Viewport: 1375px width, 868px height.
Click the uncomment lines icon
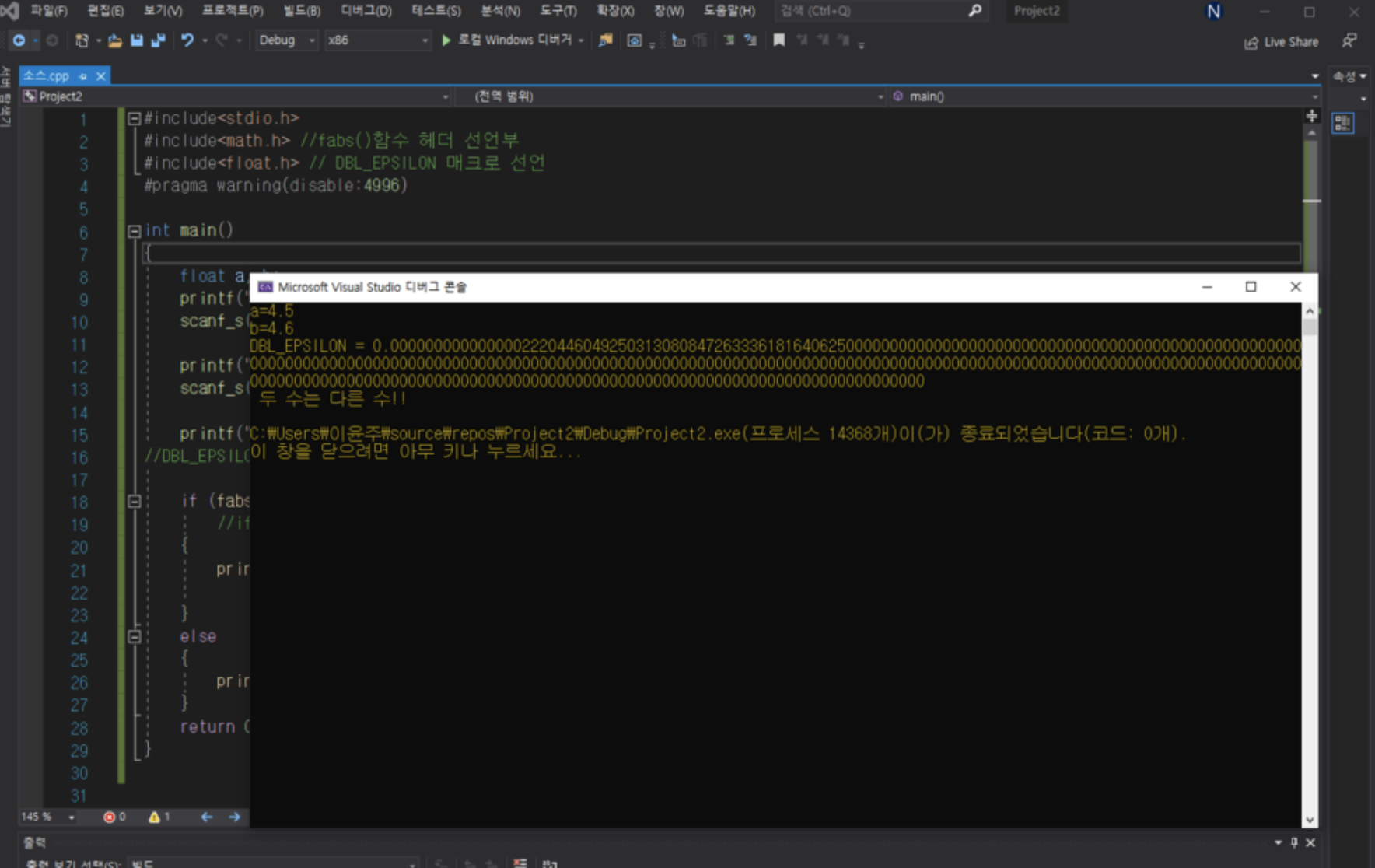pyautogui.click(x=750, y=40)
